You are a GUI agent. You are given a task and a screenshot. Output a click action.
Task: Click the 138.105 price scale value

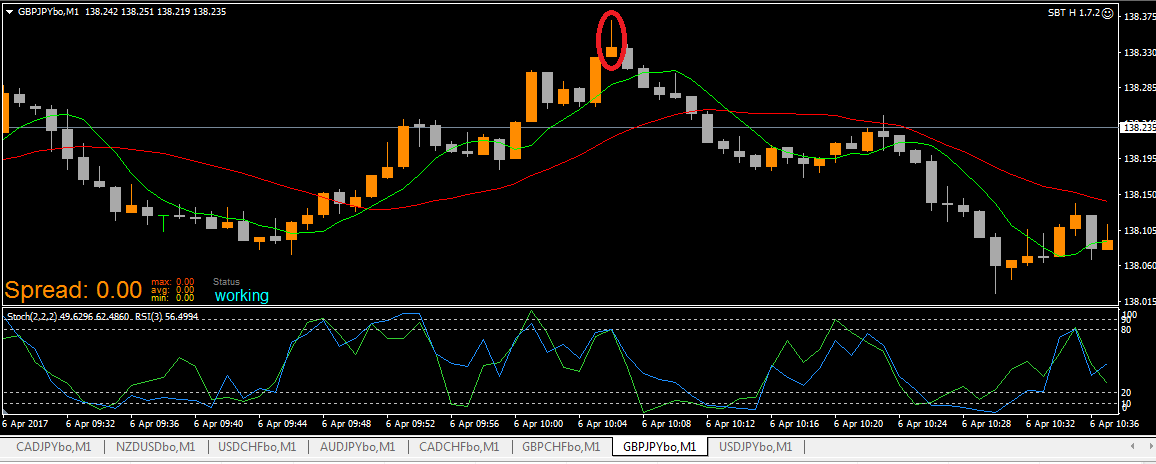1138,230
